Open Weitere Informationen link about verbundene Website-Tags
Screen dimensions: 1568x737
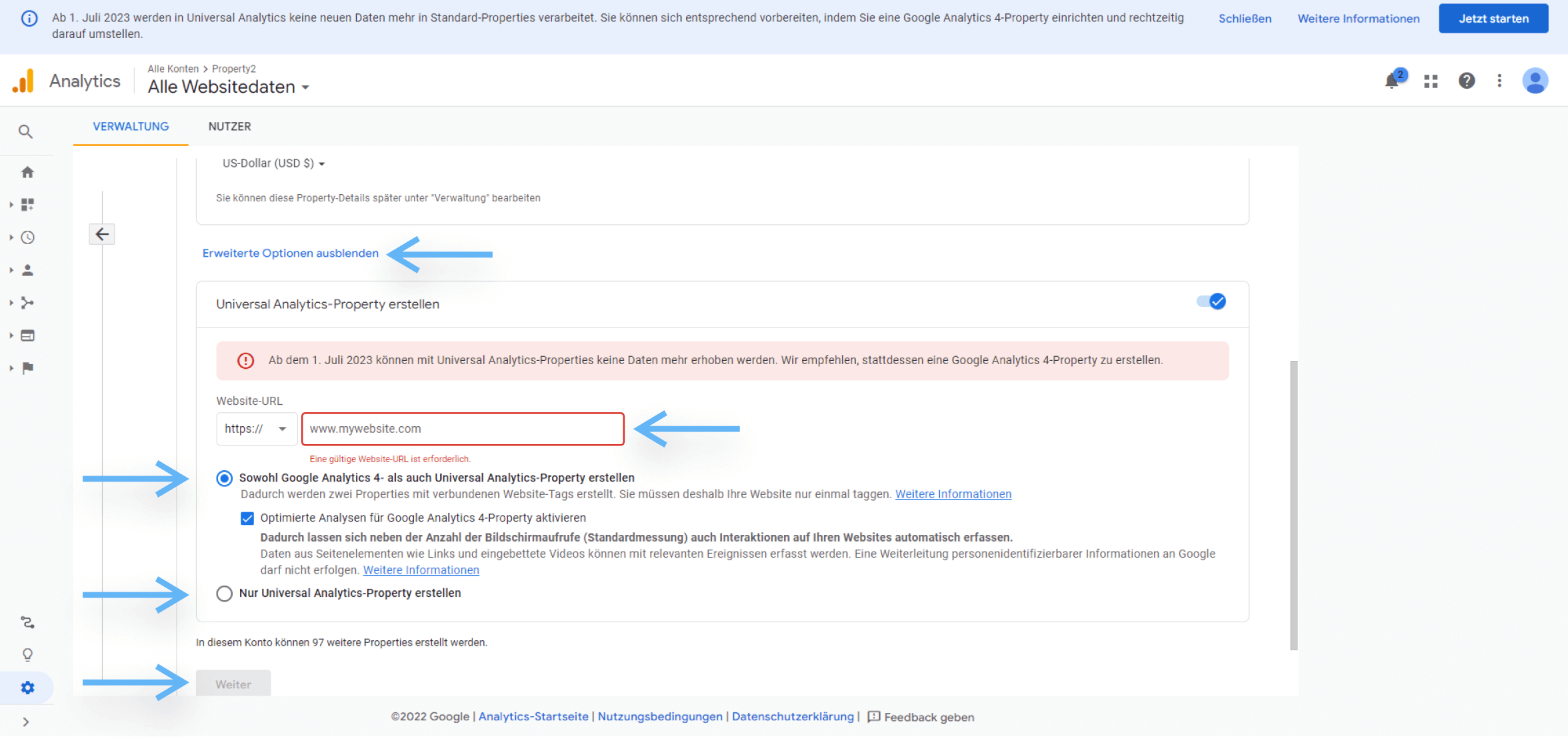[953, 494]
